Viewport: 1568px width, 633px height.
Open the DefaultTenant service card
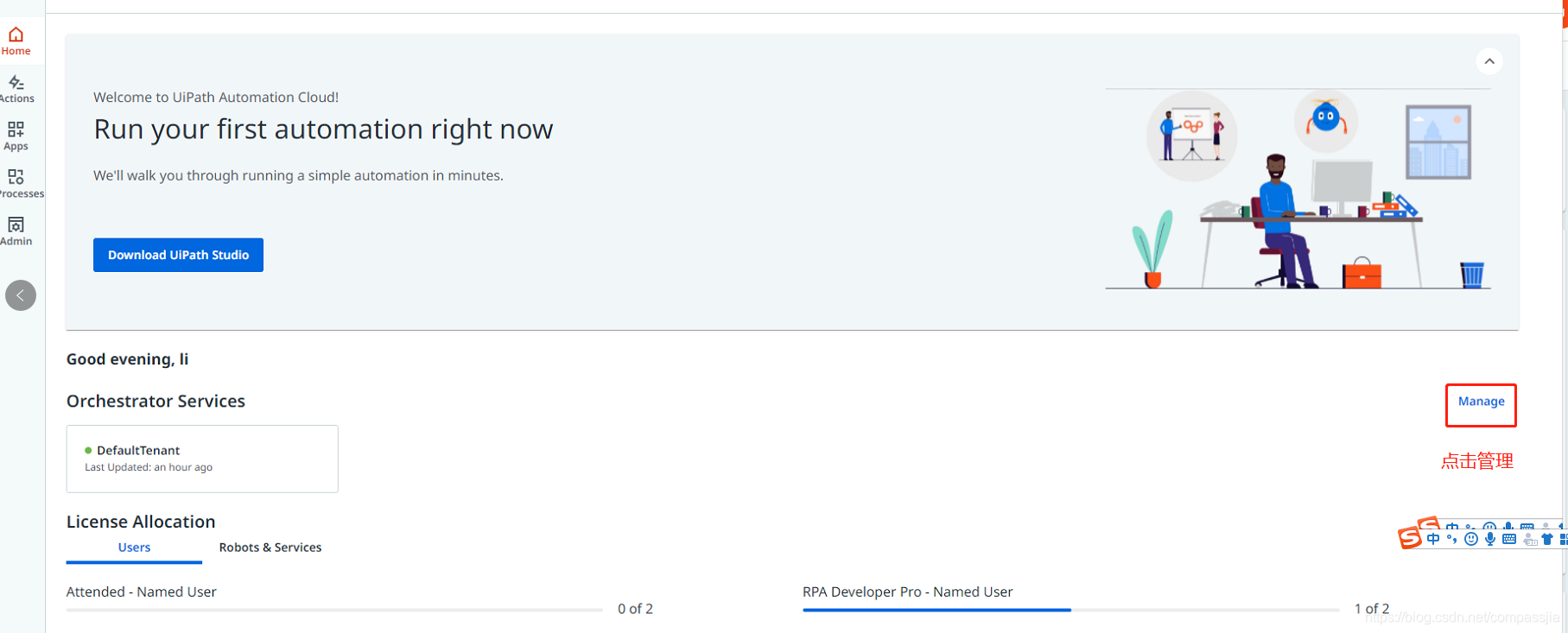(202, 459)
